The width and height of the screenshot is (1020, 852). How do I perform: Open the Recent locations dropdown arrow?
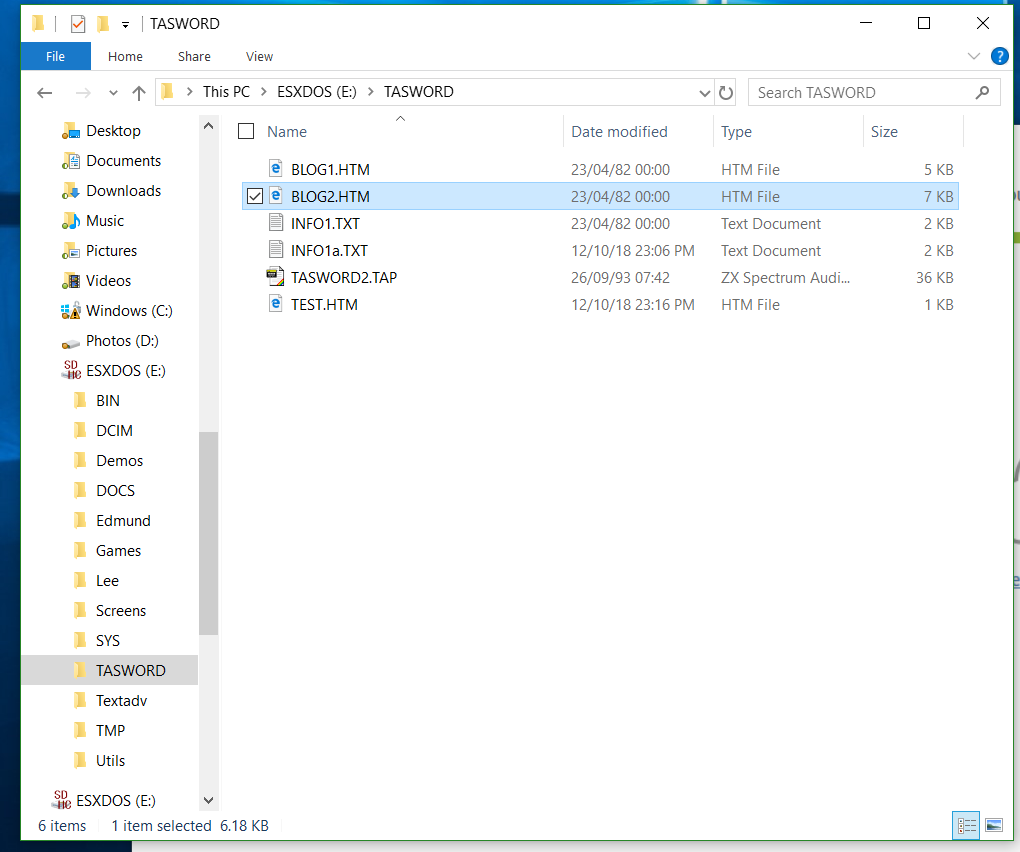pyautogui.click(x=113, y=93)
